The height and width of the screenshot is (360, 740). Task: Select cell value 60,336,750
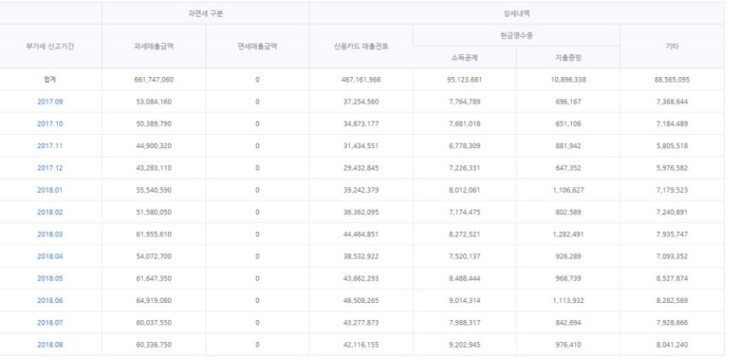154,345
